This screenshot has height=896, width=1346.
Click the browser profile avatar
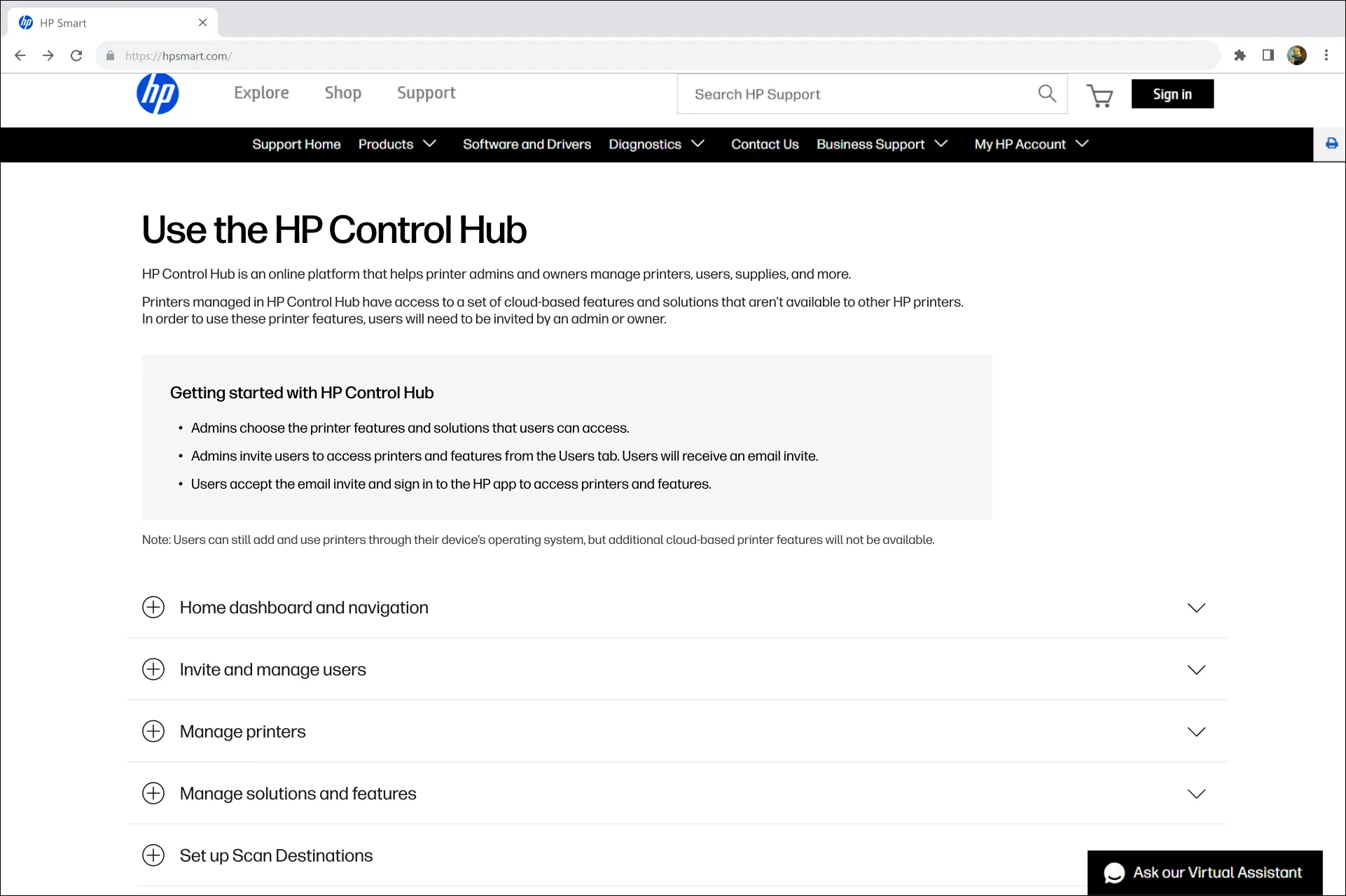pos(1297,55)
